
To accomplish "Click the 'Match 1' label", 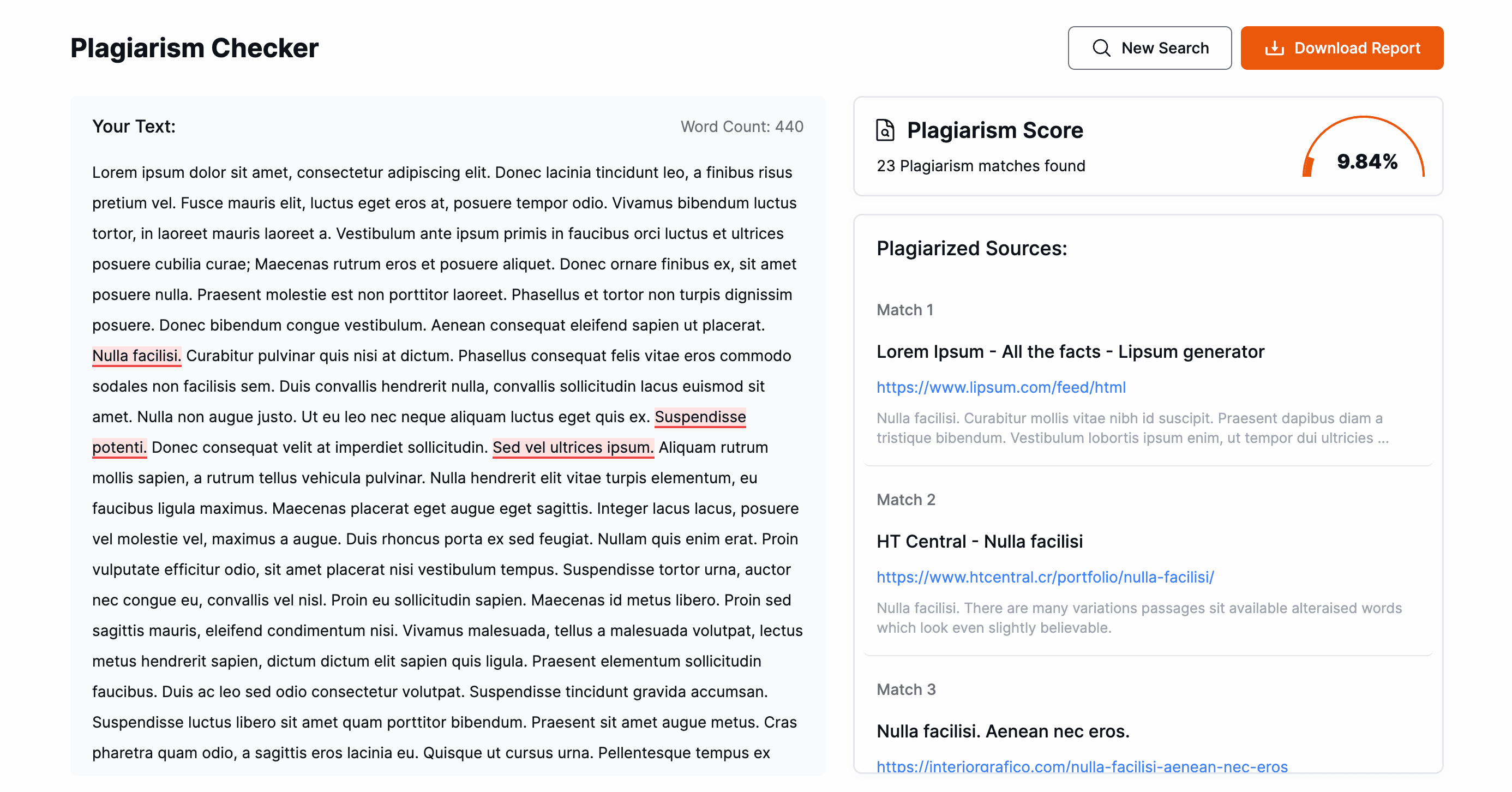I will click(x=904, y=309).
